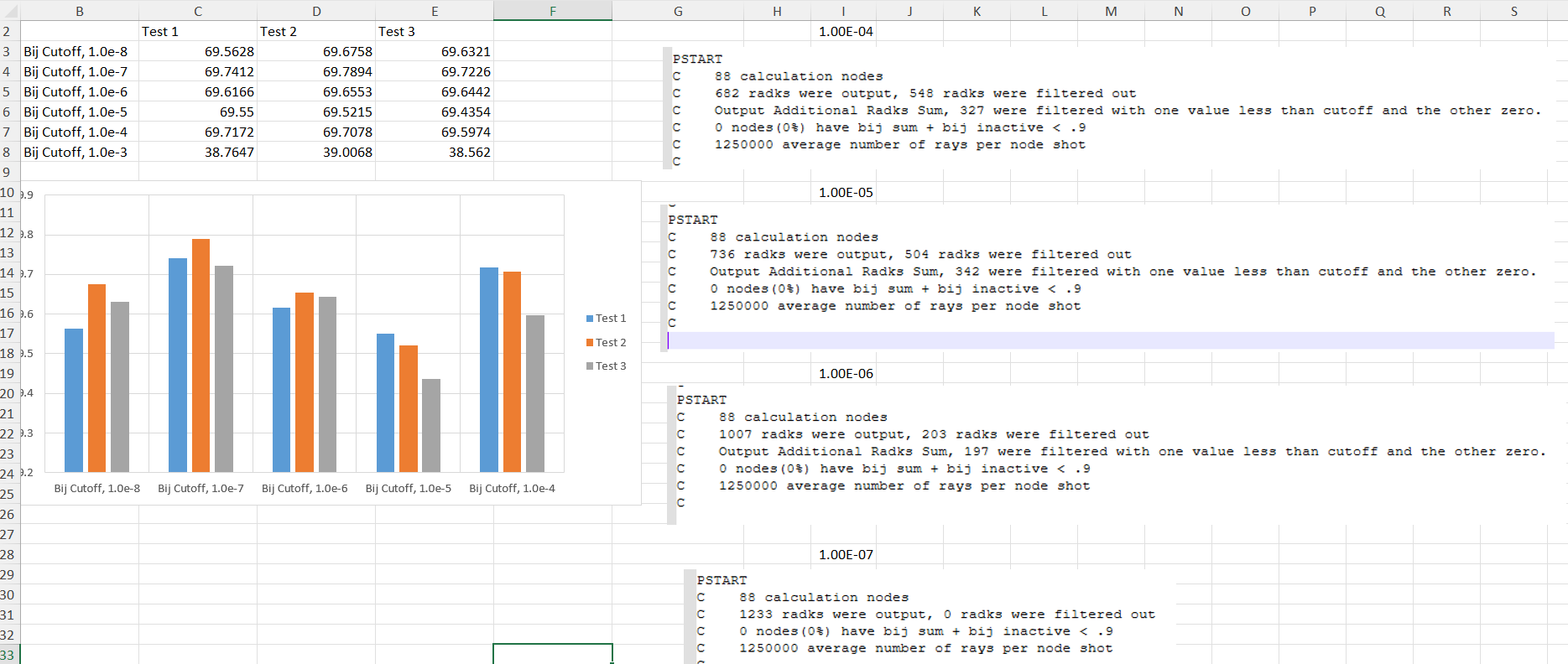Select the active cell F33
The image size is (1568, 664).
553,655
